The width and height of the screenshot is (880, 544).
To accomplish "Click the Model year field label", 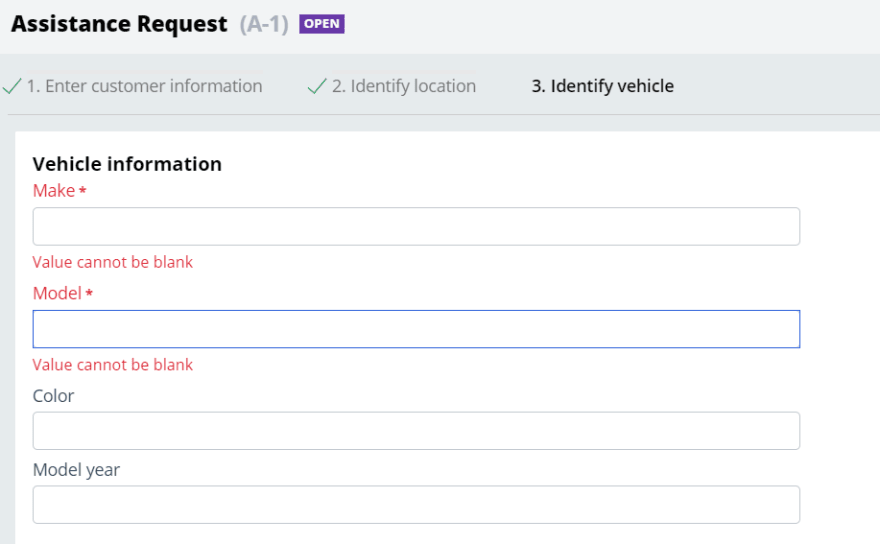I will pyautogui.click(x=76, y=470).
